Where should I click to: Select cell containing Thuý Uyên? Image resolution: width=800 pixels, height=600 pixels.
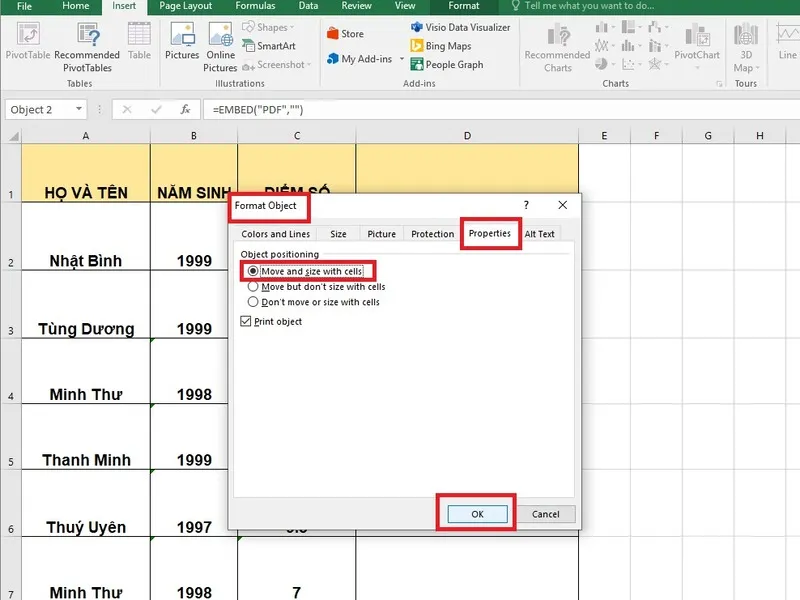[86, 503]
